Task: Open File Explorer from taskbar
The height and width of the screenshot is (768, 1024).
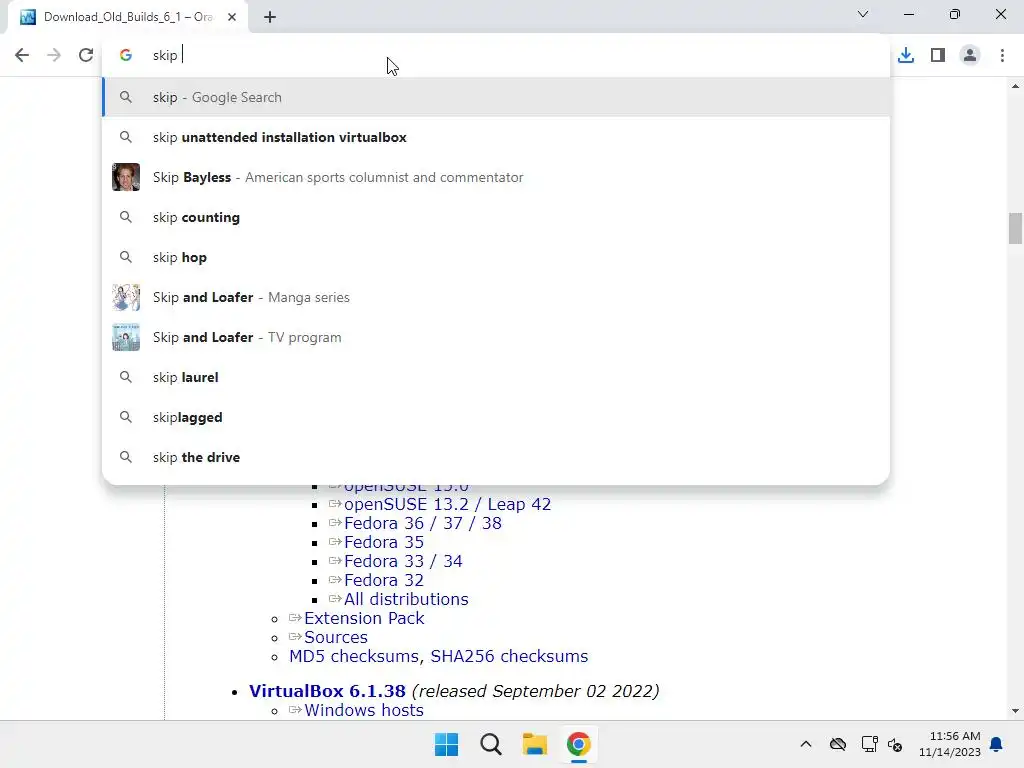Action: tap(535, 744)
